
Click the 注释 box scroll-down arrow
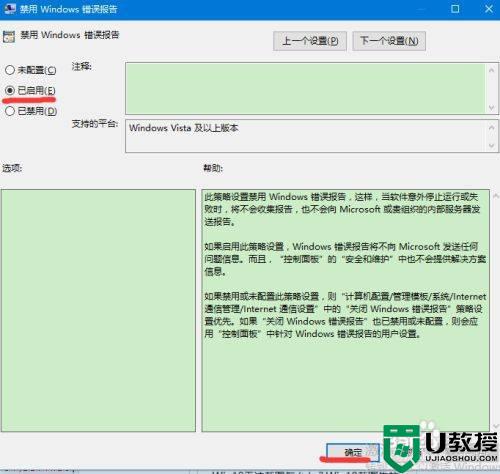tap(491, 107)
